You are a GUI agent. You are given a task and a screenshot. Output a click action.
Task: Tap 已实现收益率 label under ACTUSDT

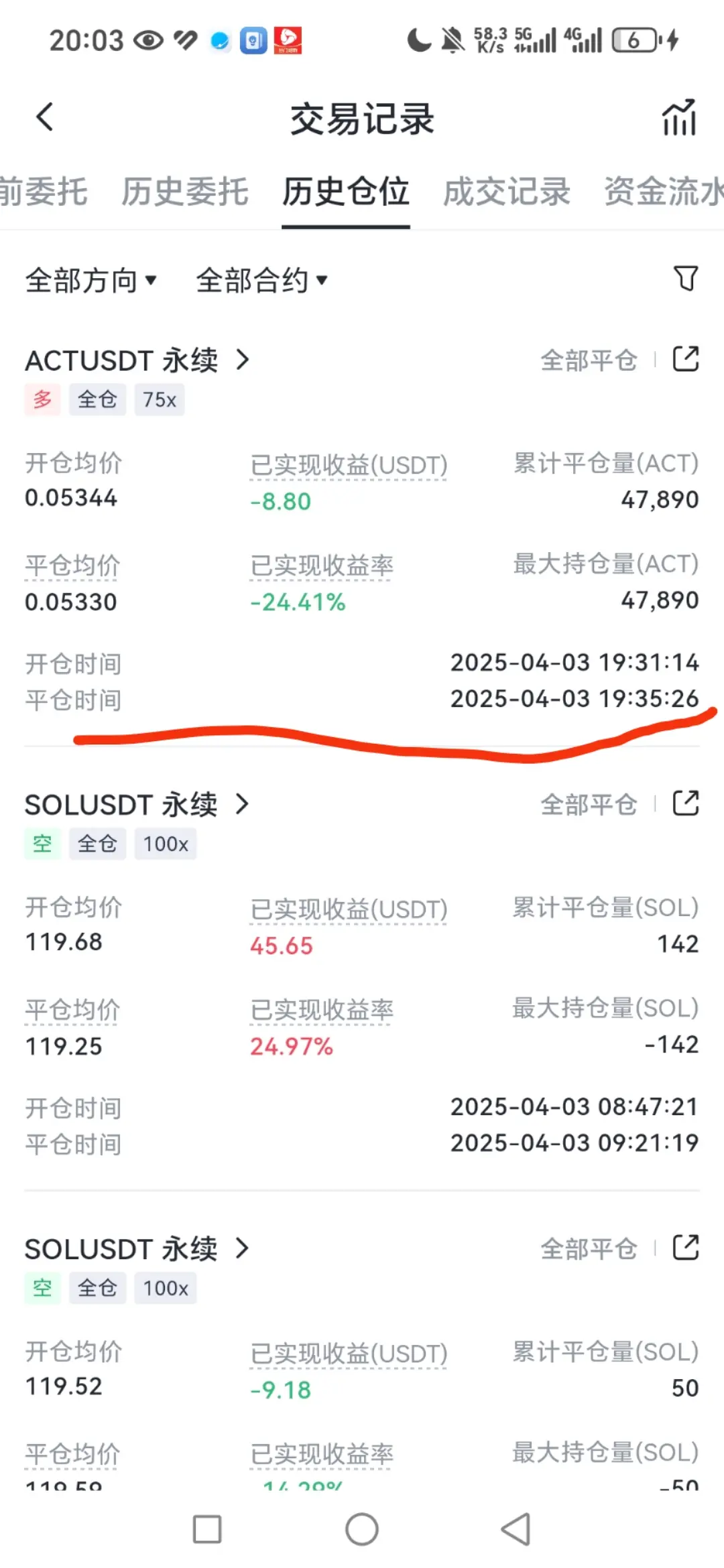point(322,566)
